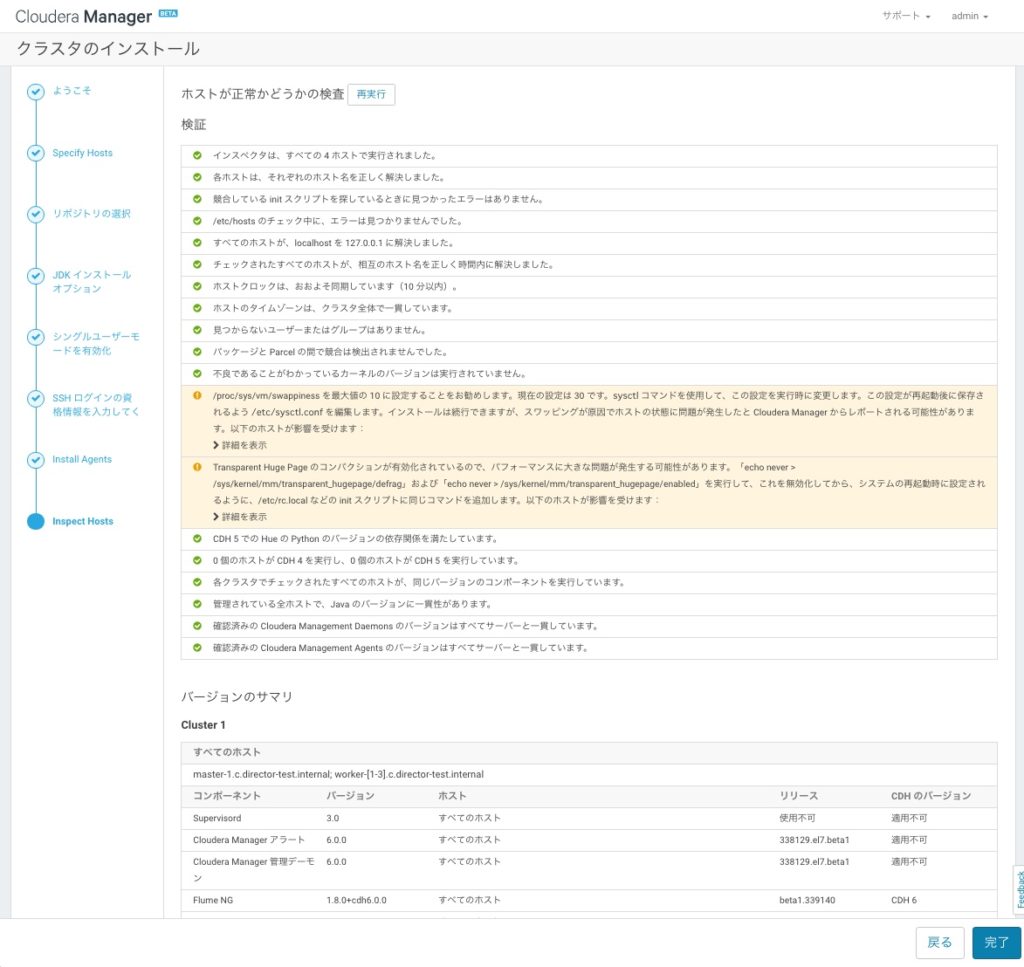The height and width of the screenshot is (967, 1024).
Task: Click green check for Management Daemons row
Action: pyautogui.click(x=197, y=626)
